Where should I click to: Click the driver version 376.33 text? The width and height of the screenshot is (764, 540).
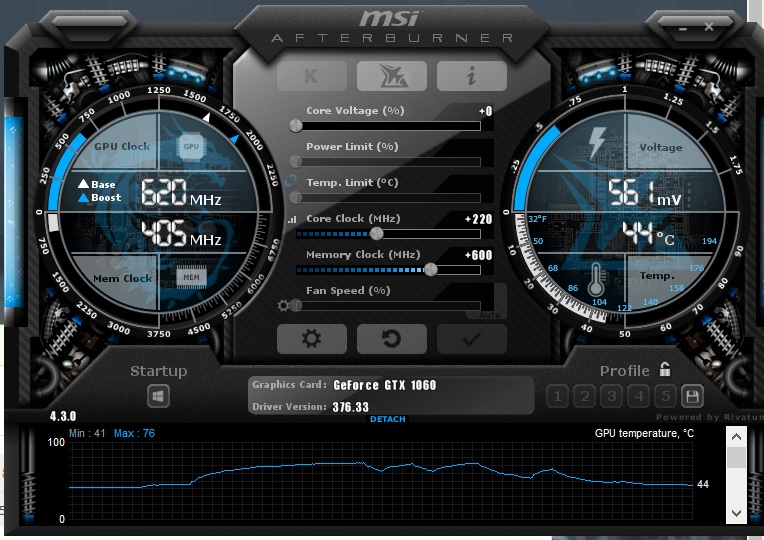351,407
